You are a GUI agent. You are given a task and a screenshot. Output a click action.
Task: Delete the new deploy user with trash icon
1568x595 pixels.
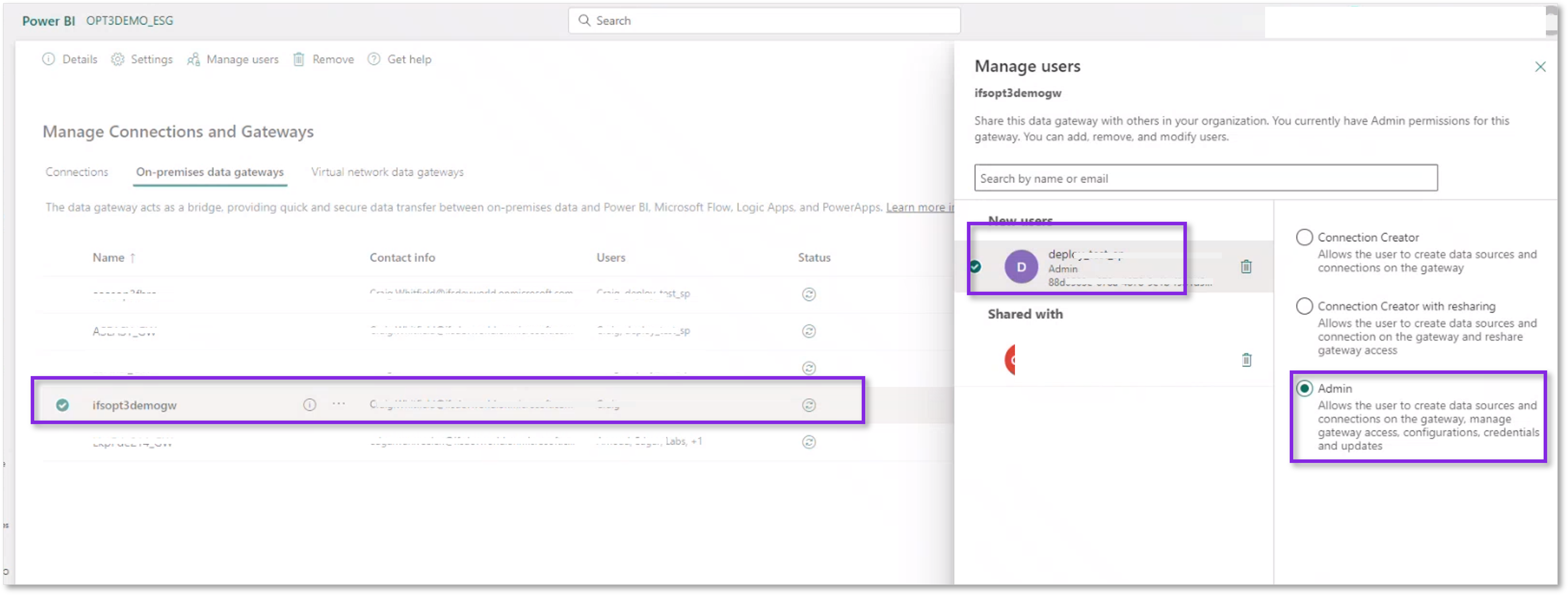1246,267
